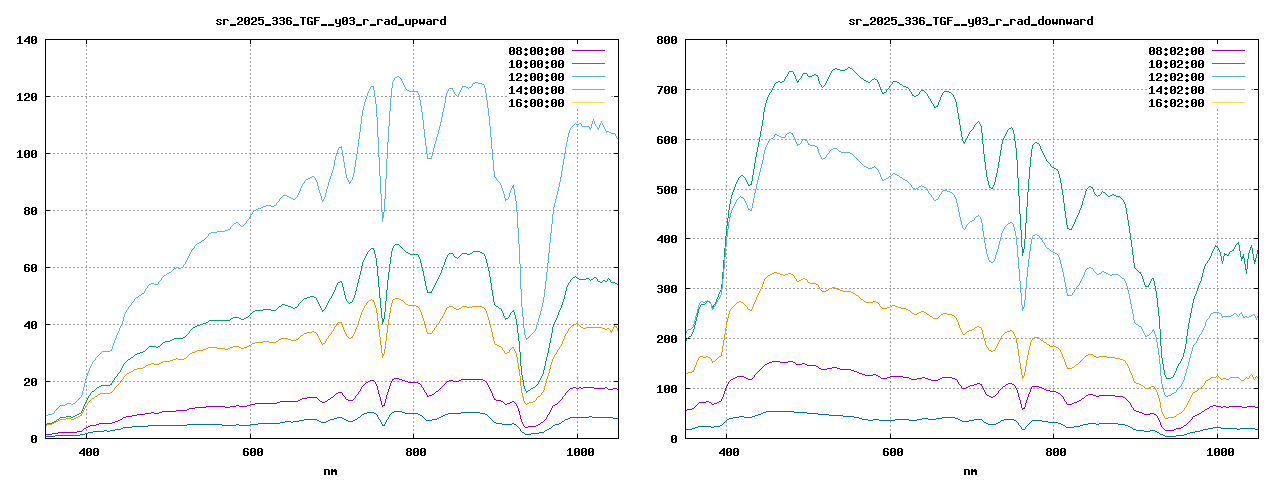Click the 800 y-axis tick on downward chart
The width and height of the screenshot is (1280, 480).
(x=666, y=40)
